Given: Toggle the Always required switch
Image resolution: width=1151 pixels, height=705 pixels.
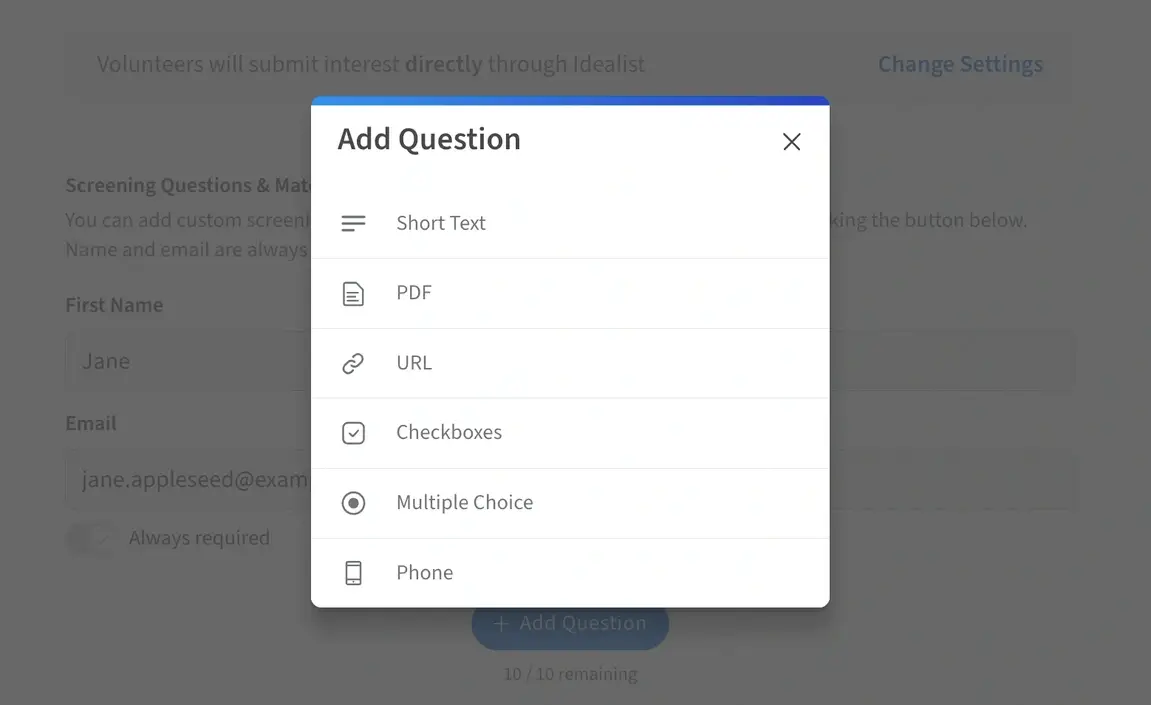Looking at the screenshot, I should point(91,538).
